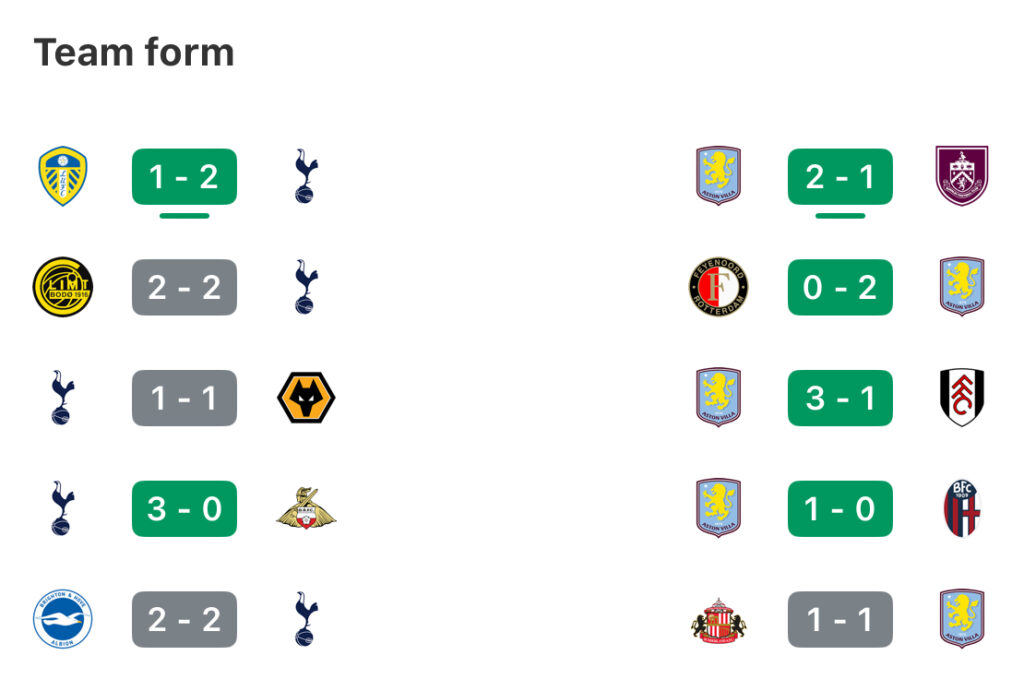Screen dimensions: 1024x691
Task: View the Brighton vs Tottenham 2 - 2 score
Action: pos(184,619)
